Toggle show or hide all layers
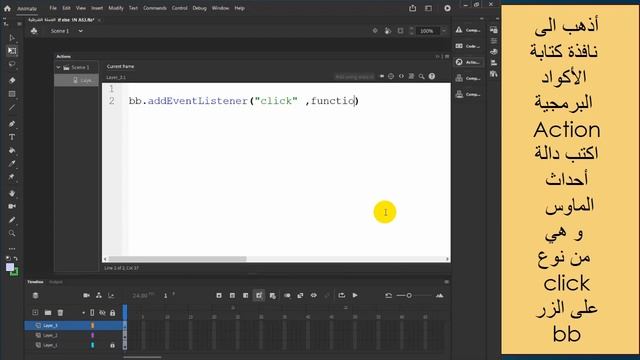Image resolution: width=640 pixels, height=360 pixels. (102, 313)
